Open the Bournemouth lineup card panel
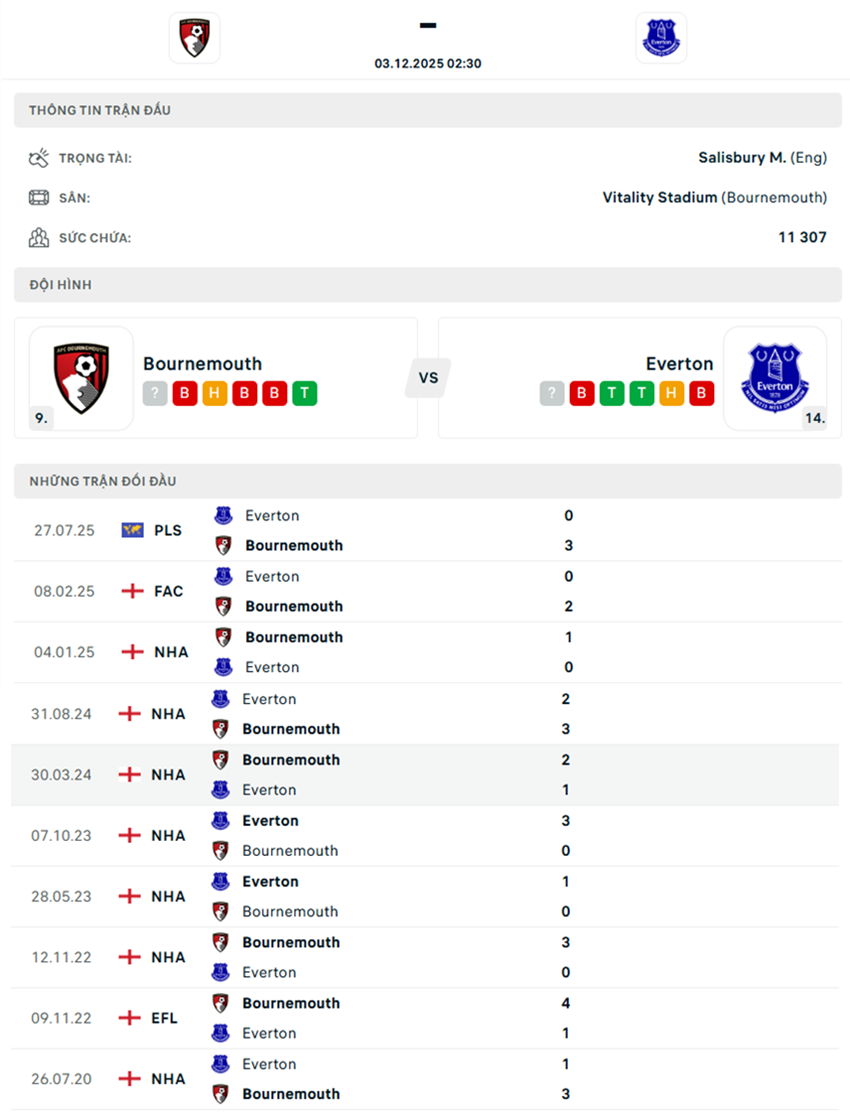This screenshot has width=850, height=1116. pyautogui.click(x=216, y=377)
